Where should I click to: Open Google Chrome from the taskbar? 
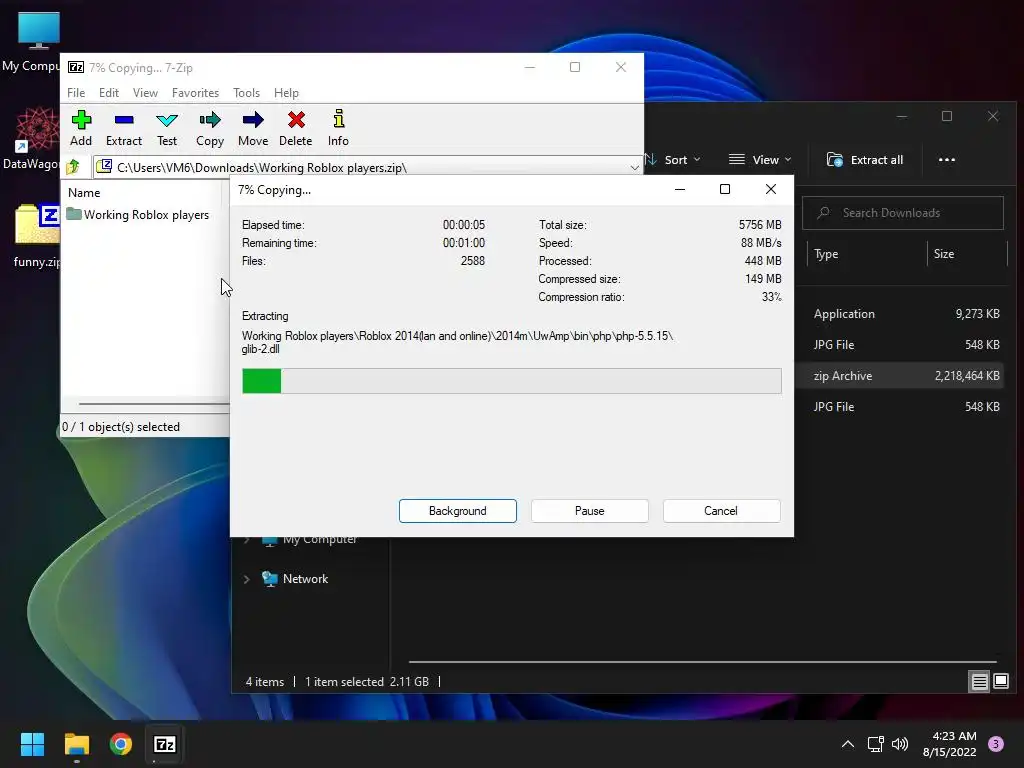pos(121,744)
